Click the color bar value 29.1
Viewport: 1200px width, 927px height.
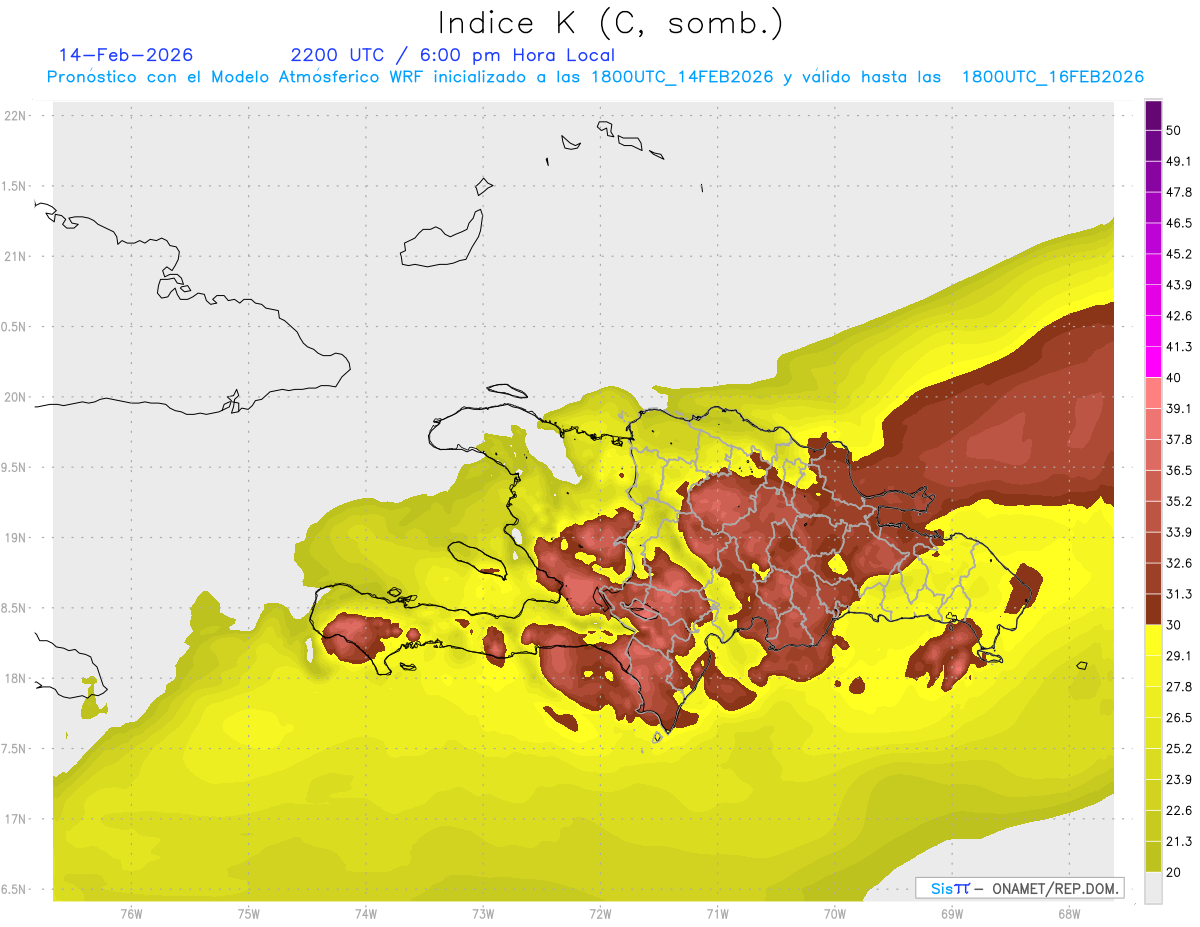click(x=1179, y=656)
